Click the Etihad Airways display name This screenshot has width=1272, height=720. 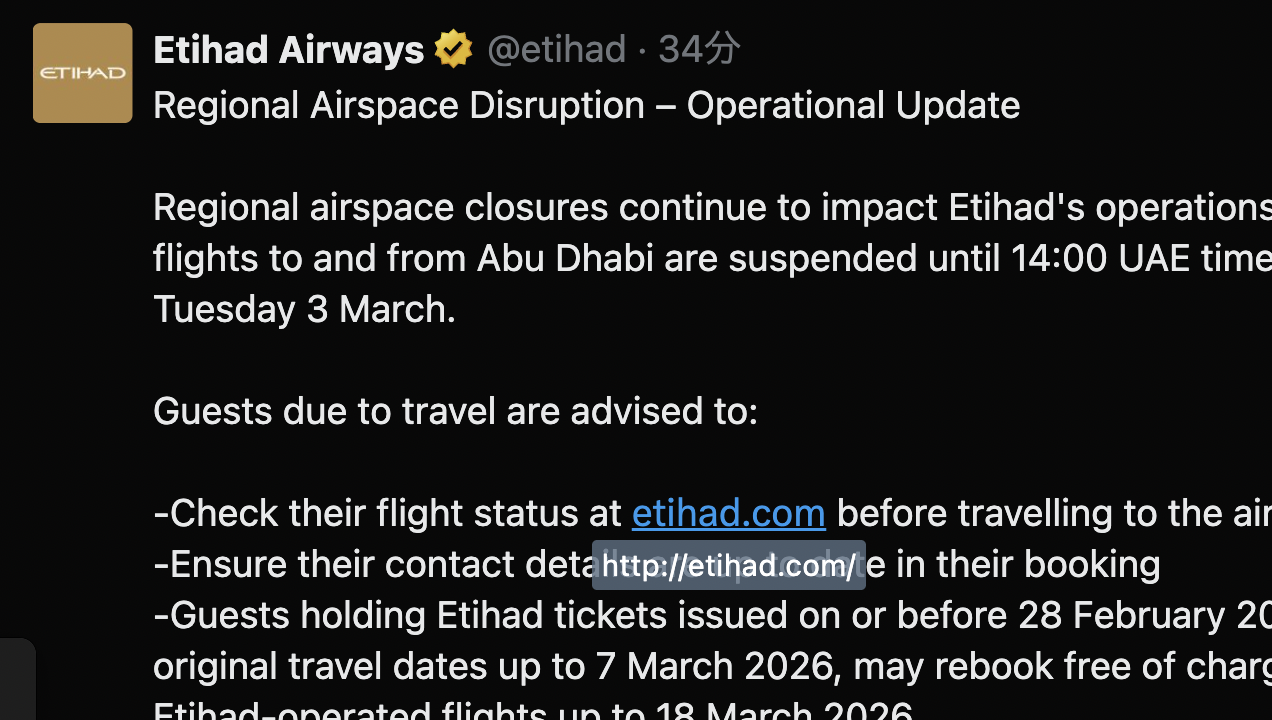click(289, 49)
